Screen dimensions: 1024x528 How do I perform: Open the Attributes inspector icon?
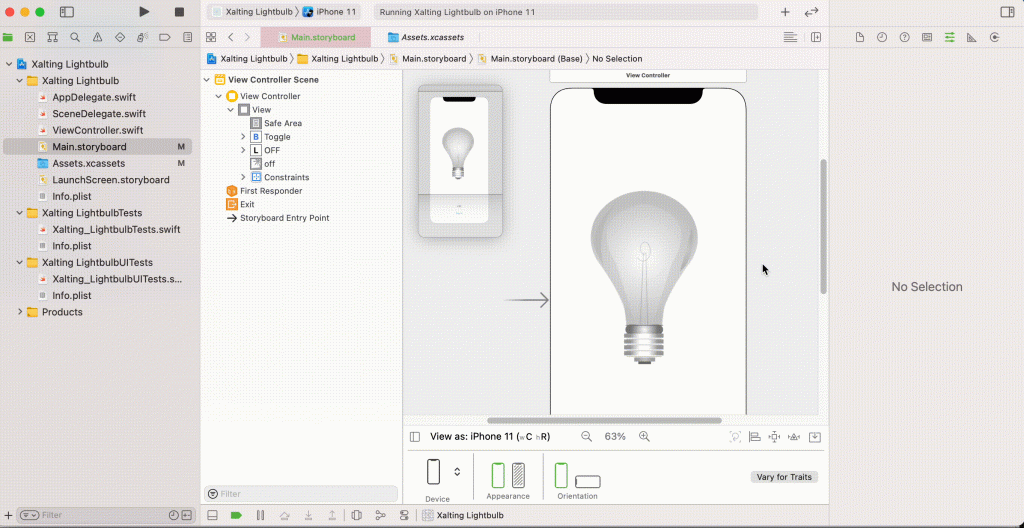point(949,37)
